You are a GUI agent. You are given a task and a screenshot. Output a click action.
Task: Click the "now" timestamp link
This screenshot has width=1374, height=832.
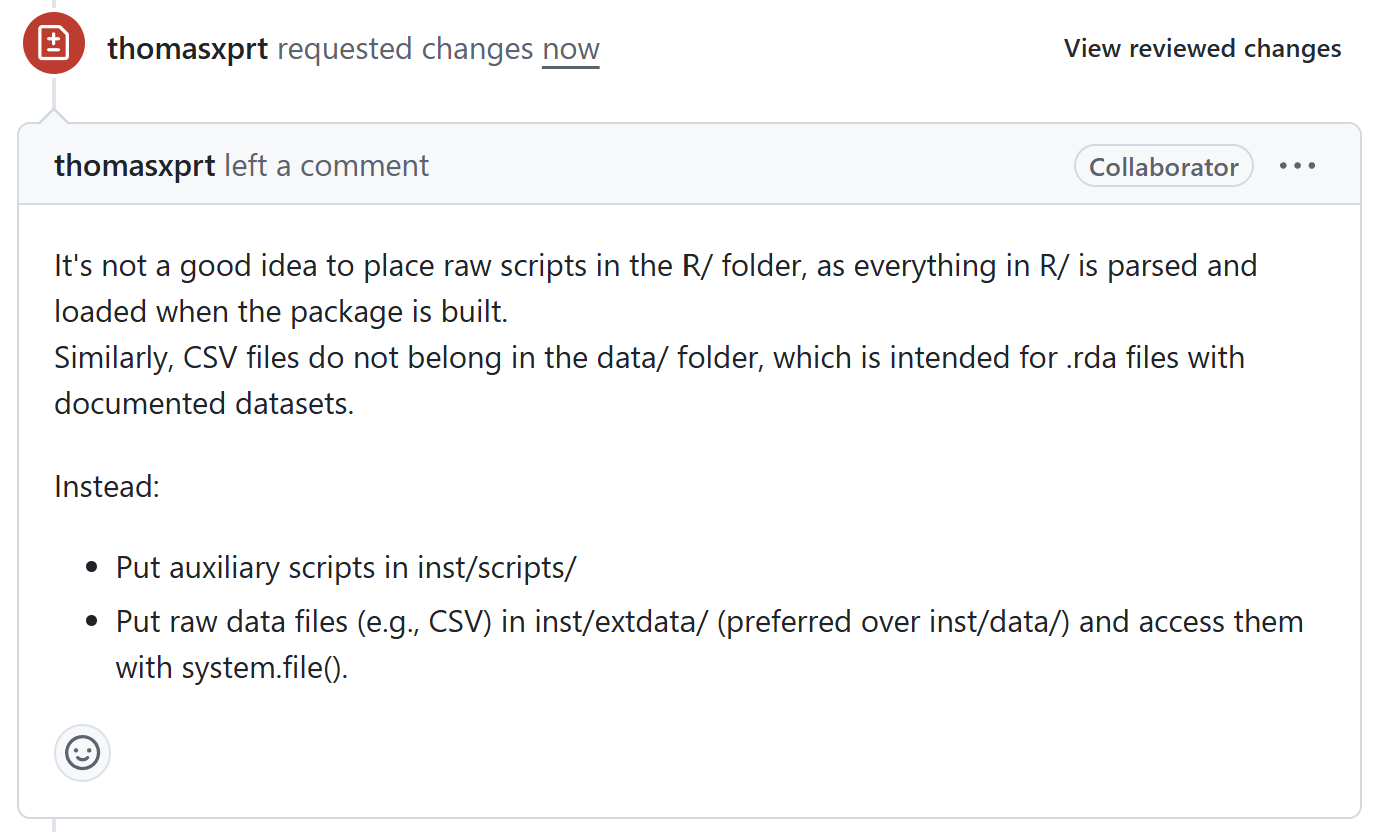coord(570,48)
